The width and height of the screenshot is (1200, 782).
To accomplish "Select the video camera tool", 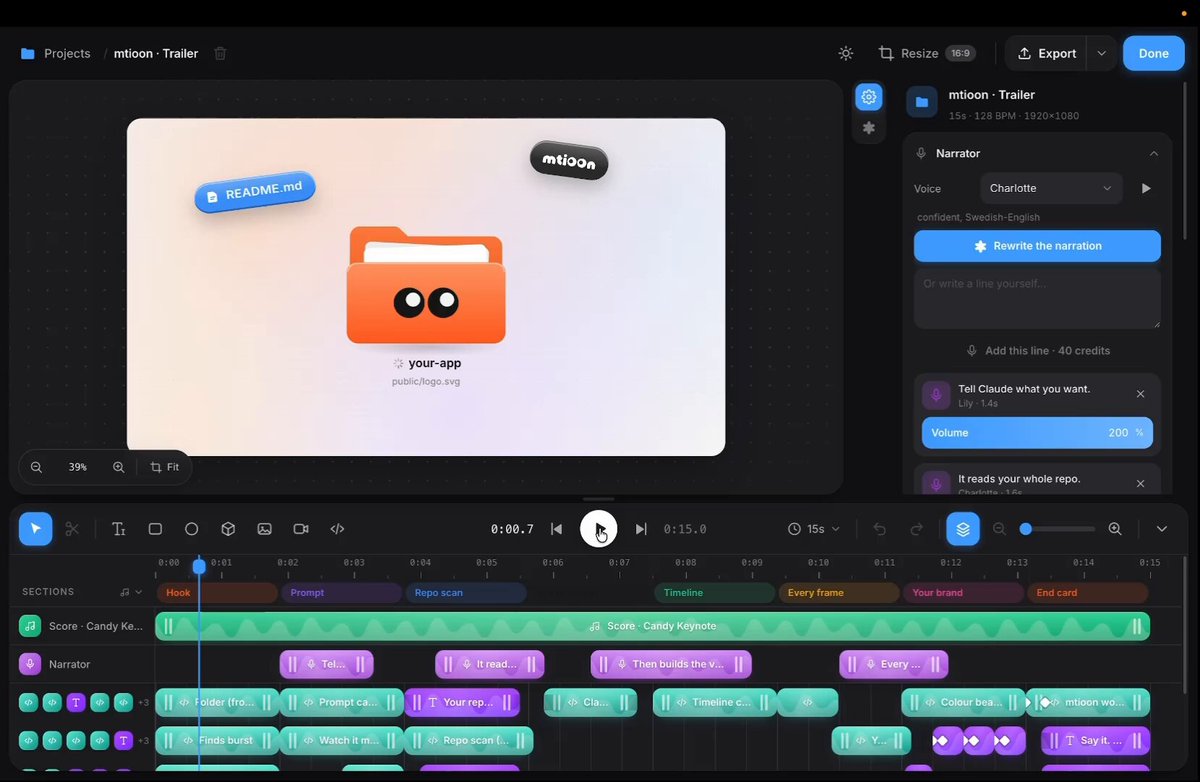I will point(301,529).
